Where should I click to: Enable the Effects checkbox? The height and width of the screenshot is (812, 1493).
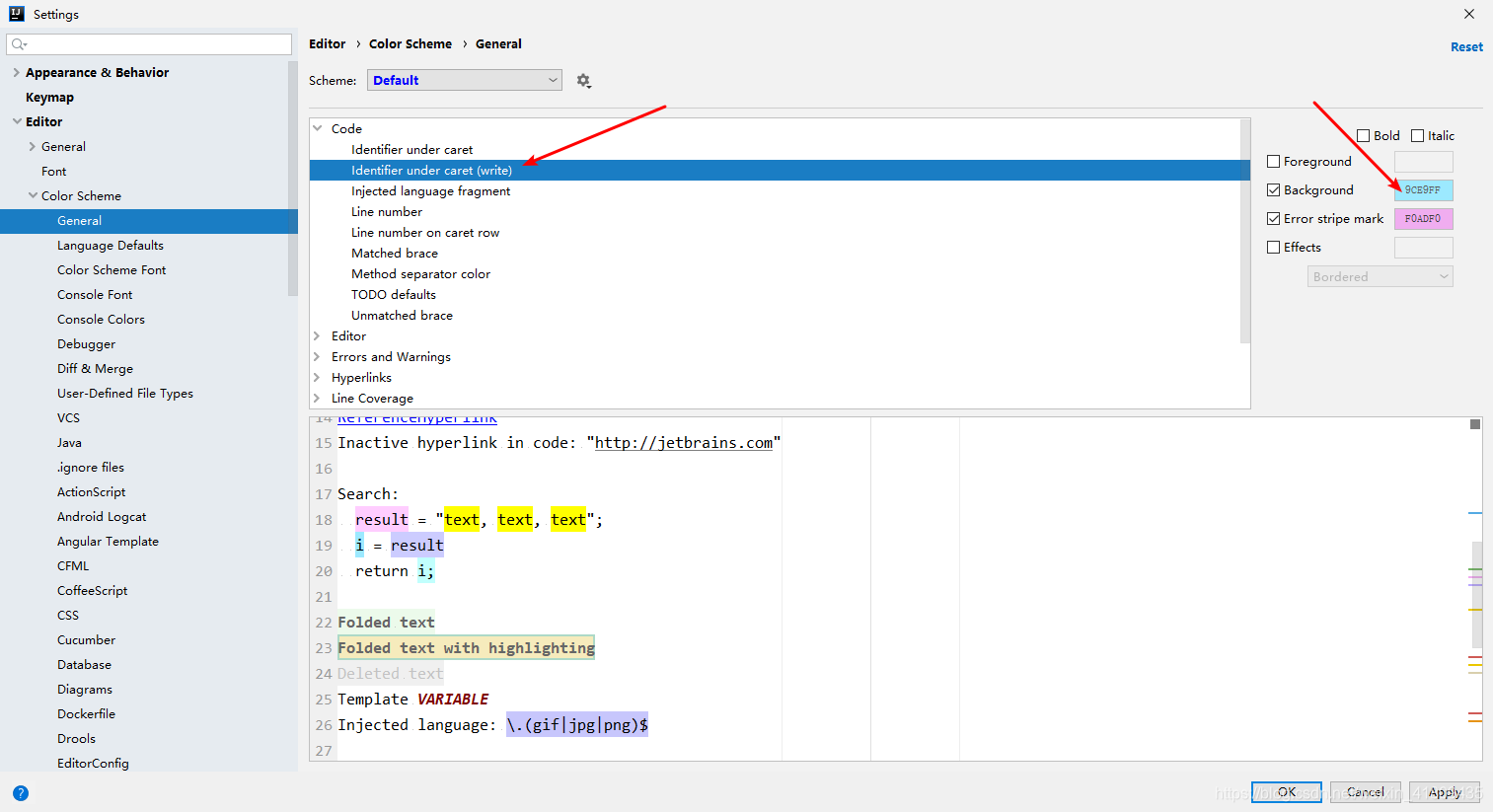tap(1273, 248)
